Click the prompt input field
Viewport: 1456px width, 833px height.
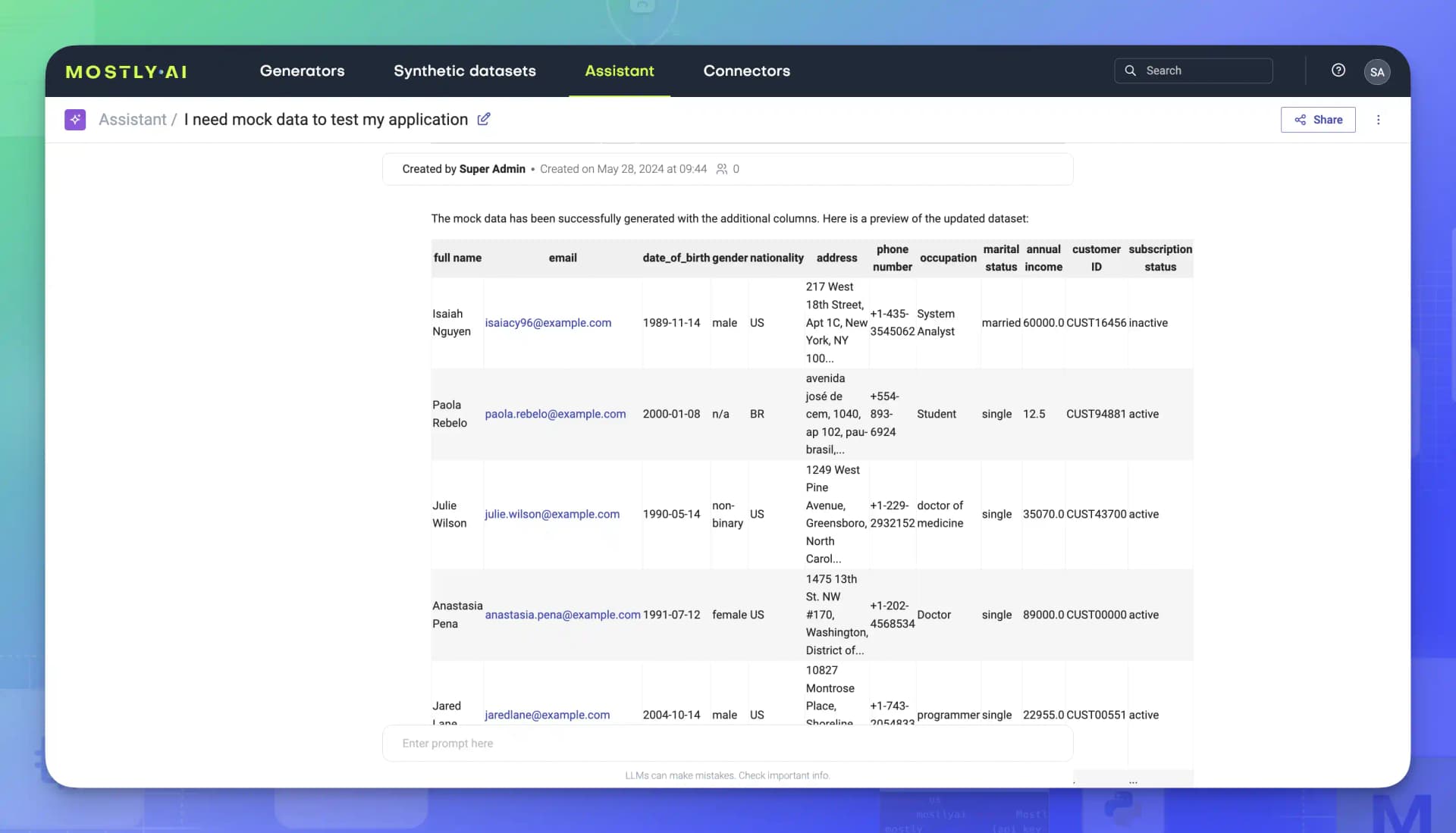(x=726, y=744)
